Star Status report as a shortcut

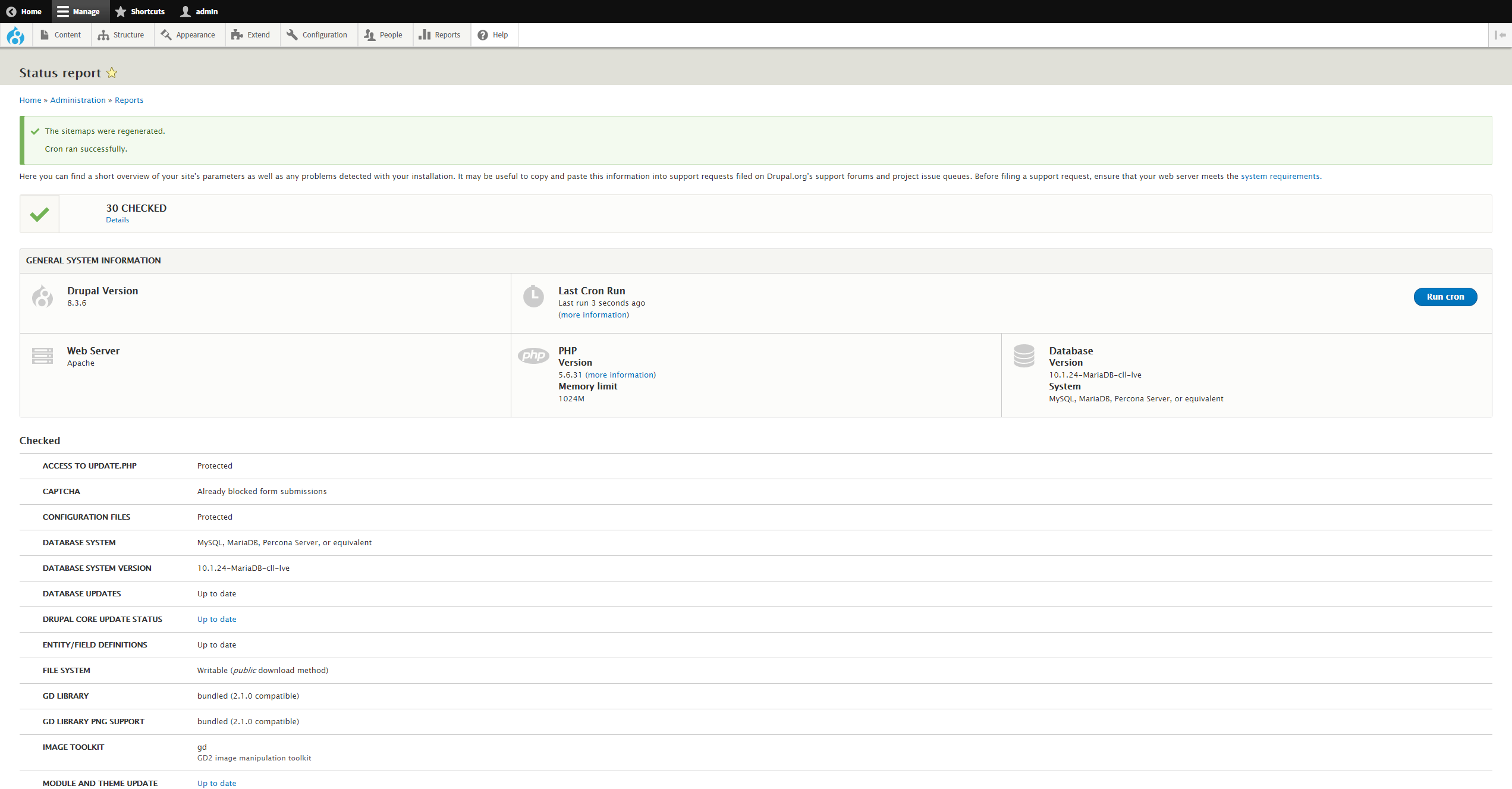[112, 73]
